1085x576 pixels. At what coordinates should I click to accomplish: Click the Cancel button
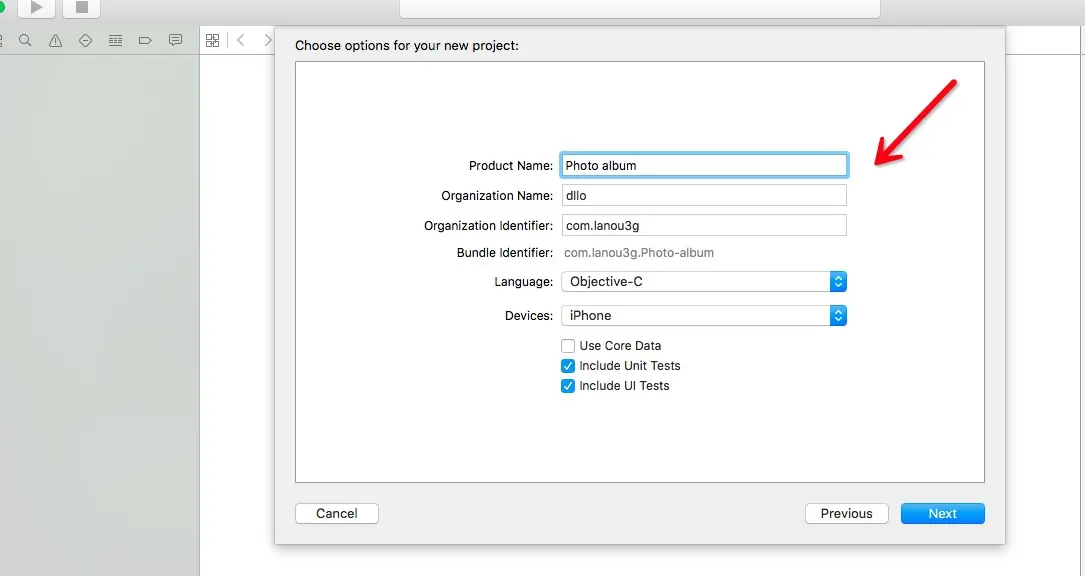(x=337, y=514)
